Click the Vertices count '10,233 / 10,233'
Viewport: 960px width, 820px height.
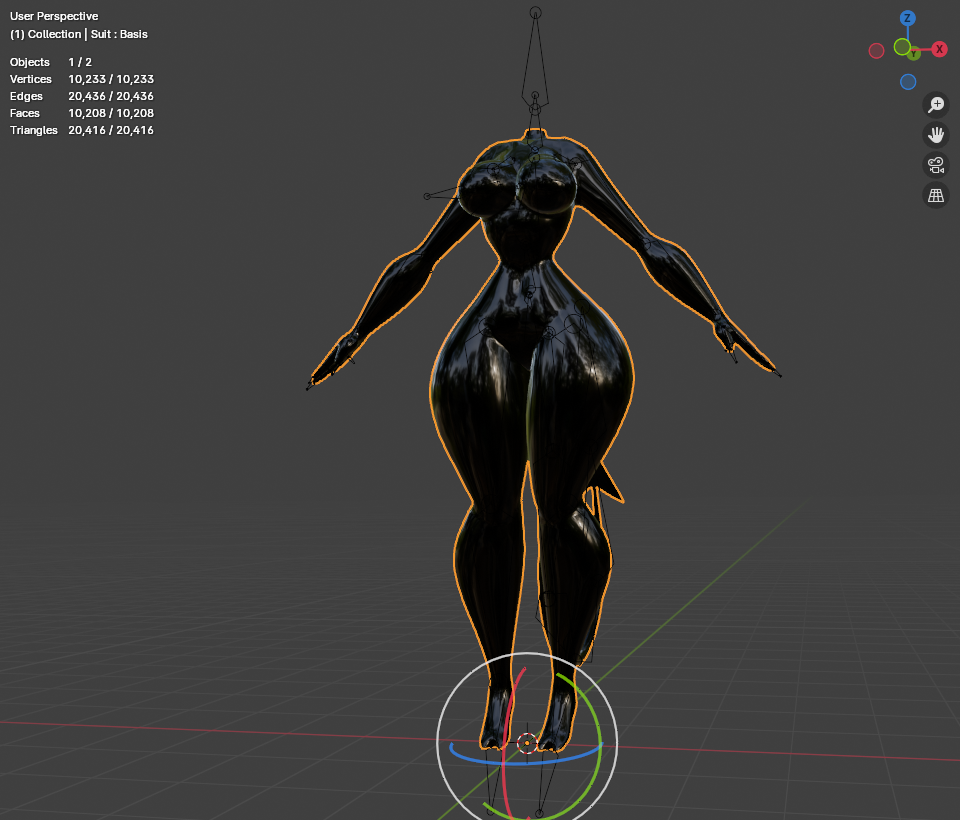click(x=111, y=79)
